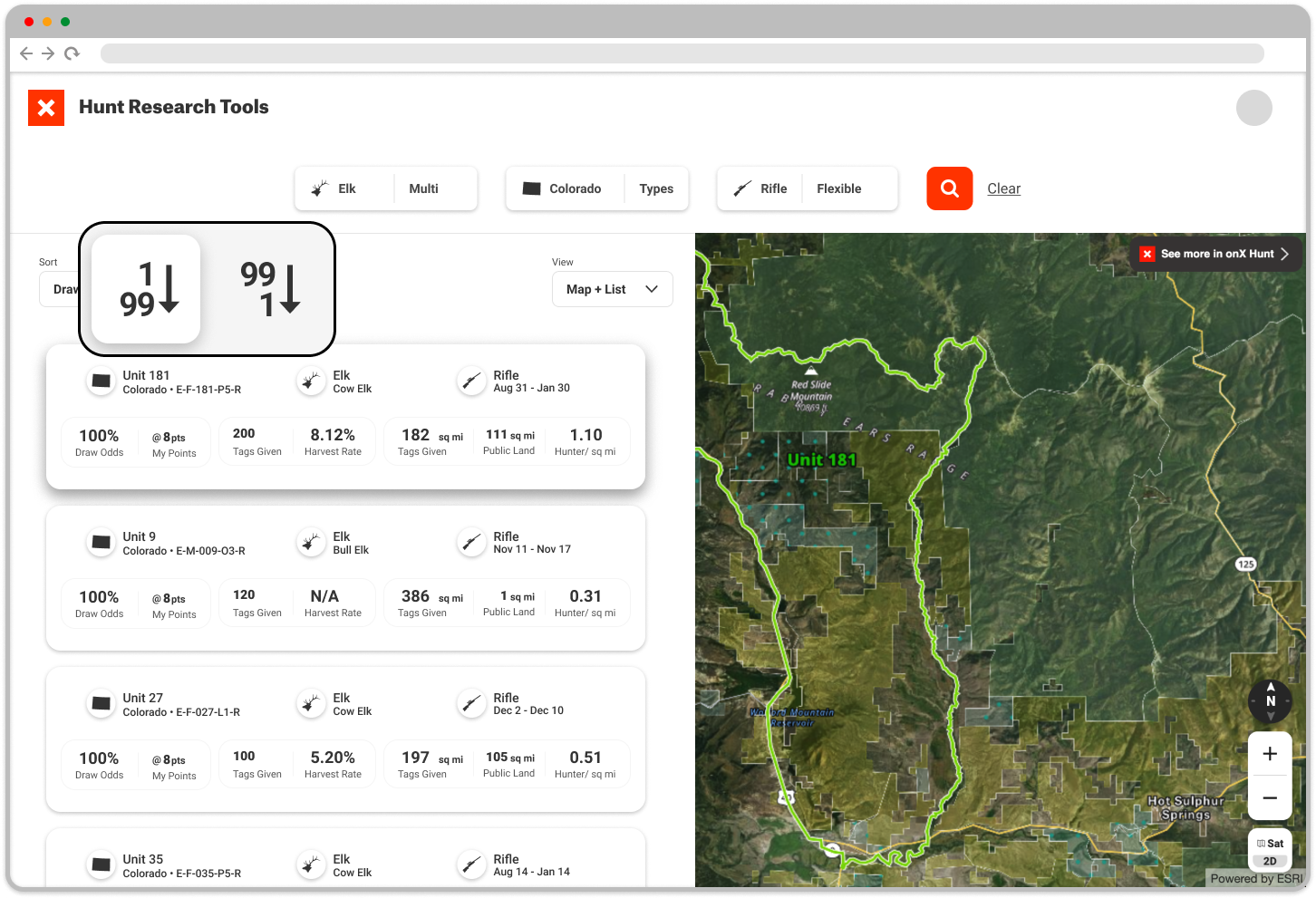Screen dimensions: 1316x898
Task: Open the Types filter
Action: click(656, 188)
